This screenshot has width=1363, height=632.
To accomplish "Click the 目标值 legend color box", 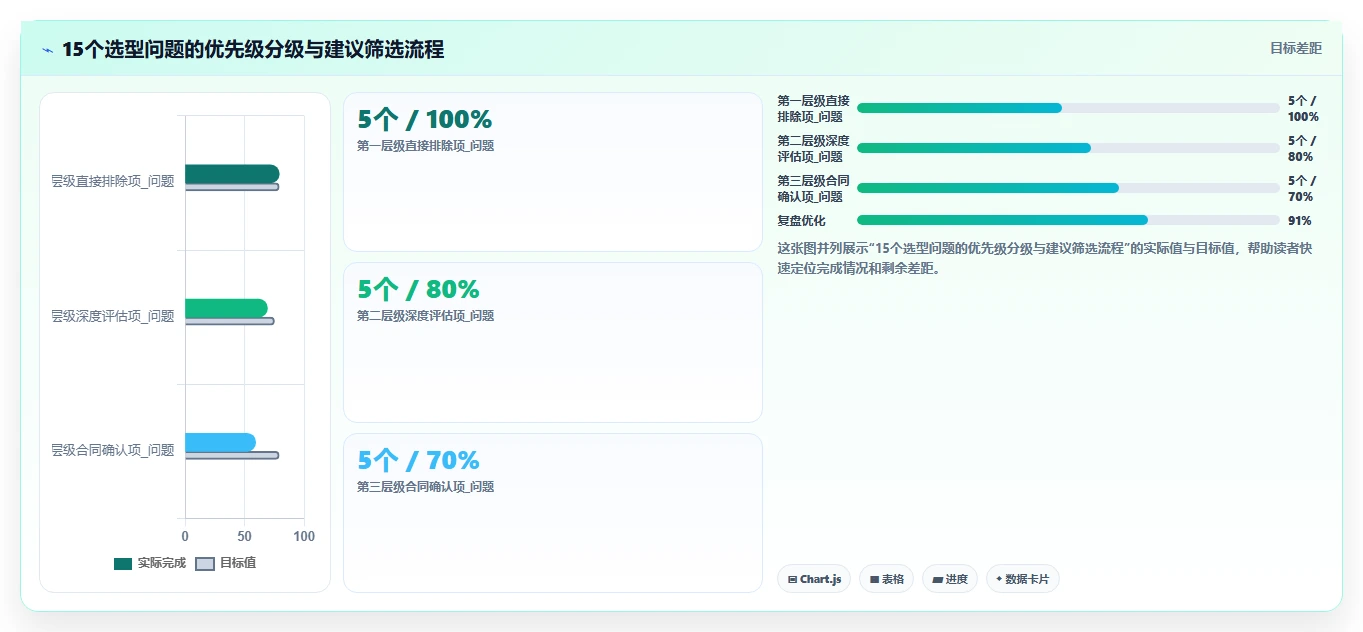I will 204,564.
